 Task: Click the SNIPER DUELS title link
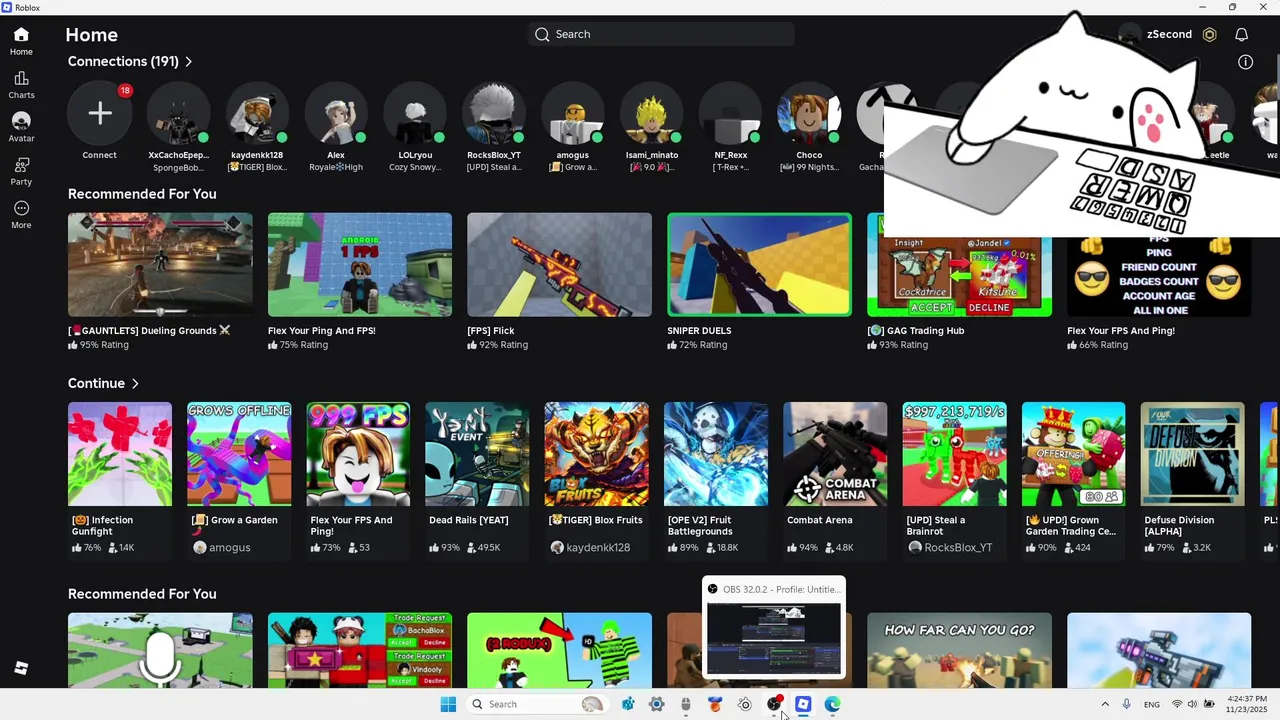click(699, 330)
